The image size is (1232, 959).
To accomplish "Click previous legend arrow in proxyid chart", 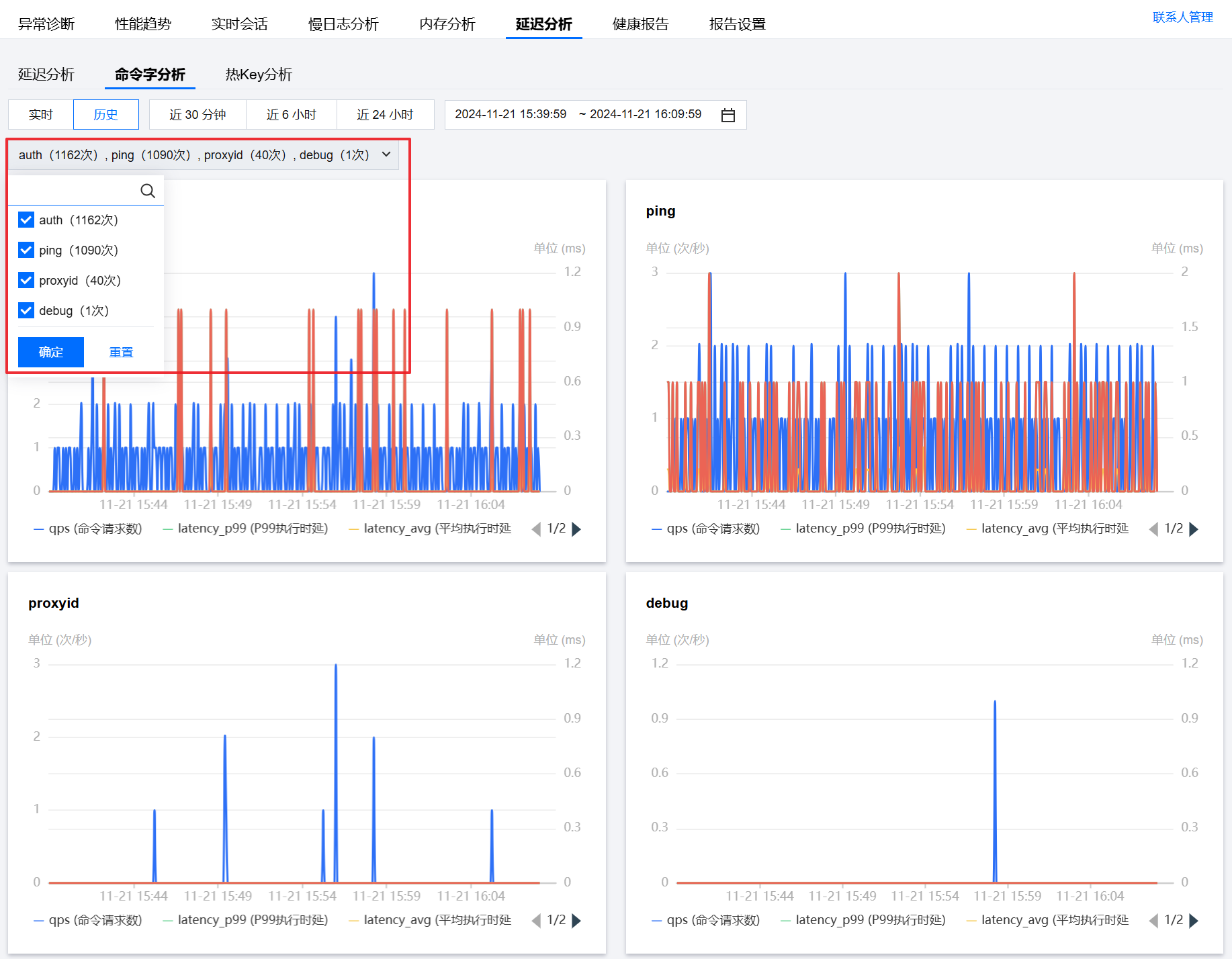I will [x=536, y=921].
